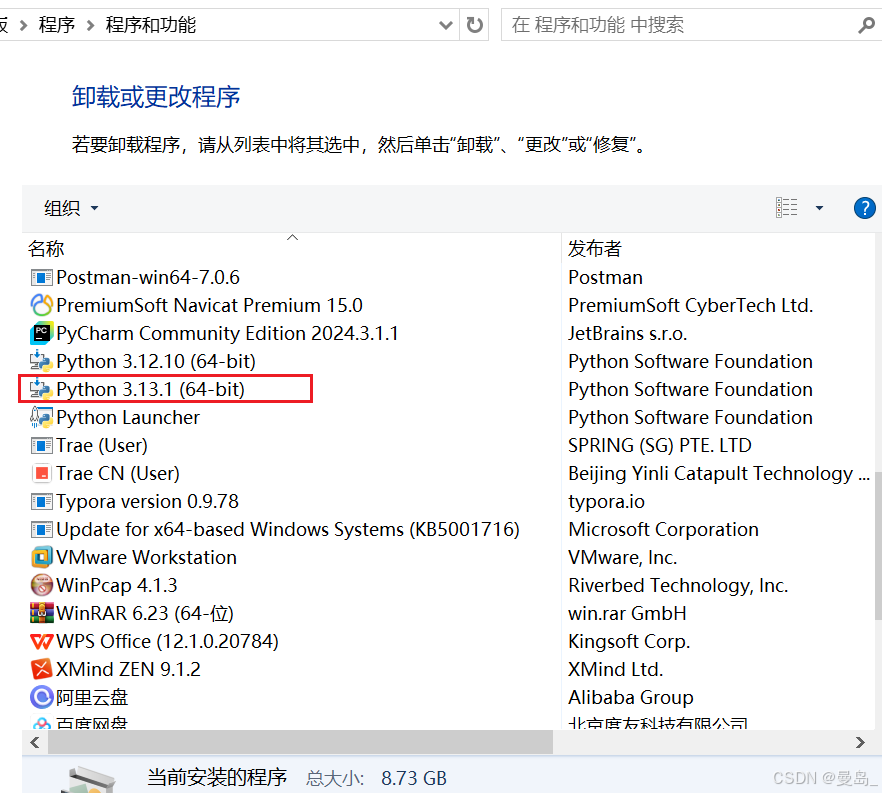The image size is (882, 793).
Task: Click the WPS Office icon
Action: pyautogui.click(x=41, y=642)
